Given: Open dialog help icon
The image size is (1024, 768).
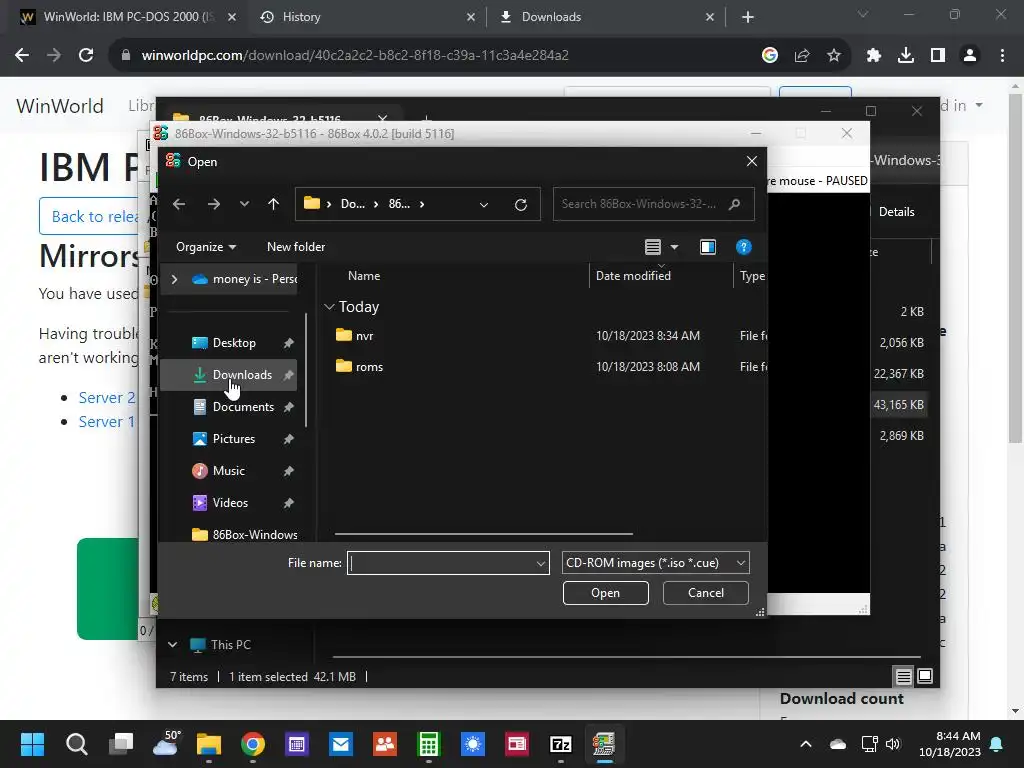Looking at the screenshot, I should [x=743, y=247].
